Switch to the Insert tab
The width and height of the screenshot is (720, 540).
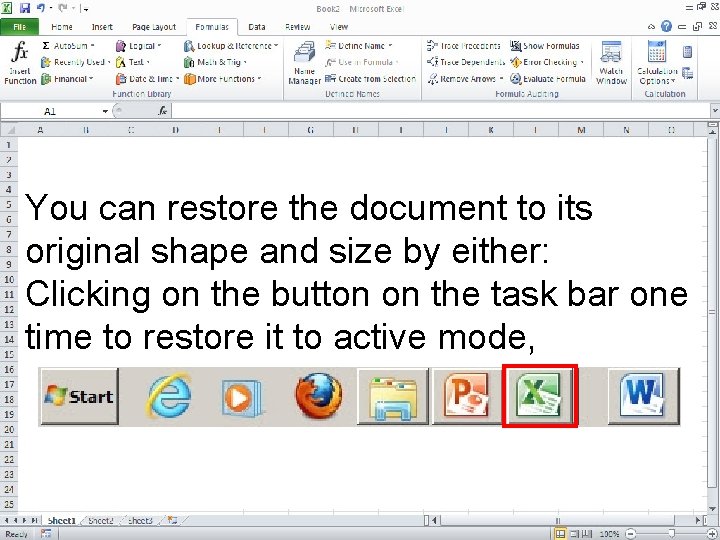pyautogui.click(x=102, y=27)
